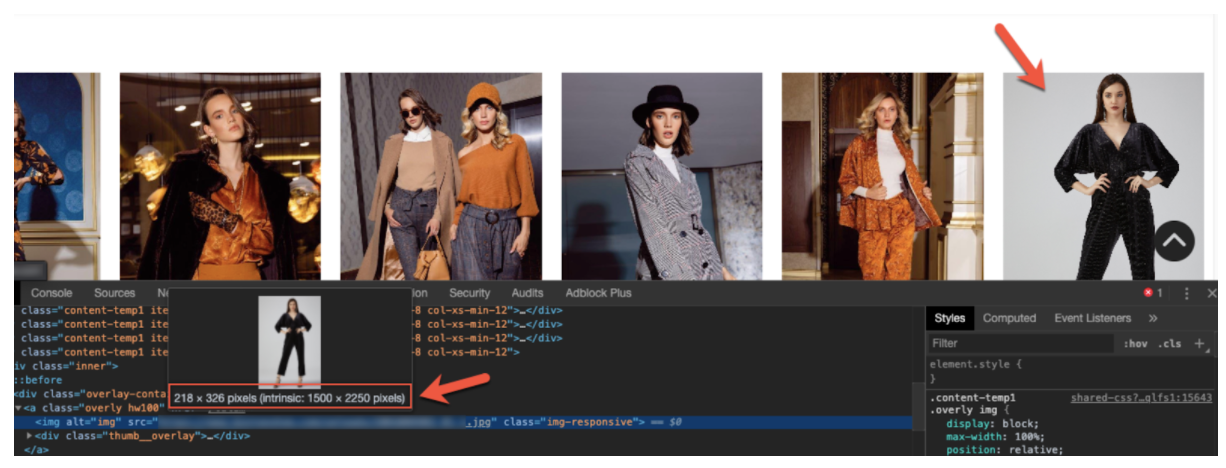The height and width of the screenshot is (468, 1226).
Task: Click the red error count indicator
Action: click(1153, 293)
